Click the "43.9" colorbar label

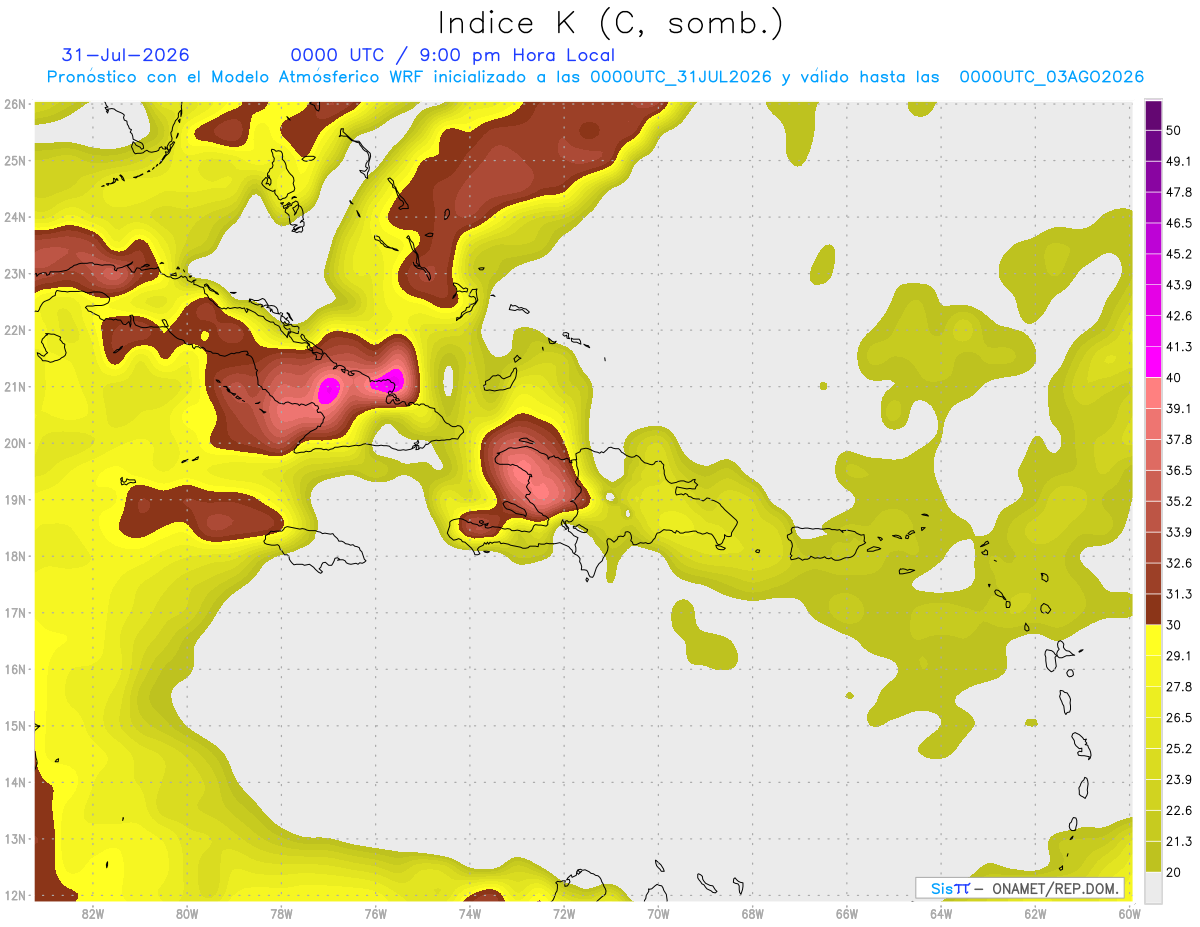(1179, 285)
